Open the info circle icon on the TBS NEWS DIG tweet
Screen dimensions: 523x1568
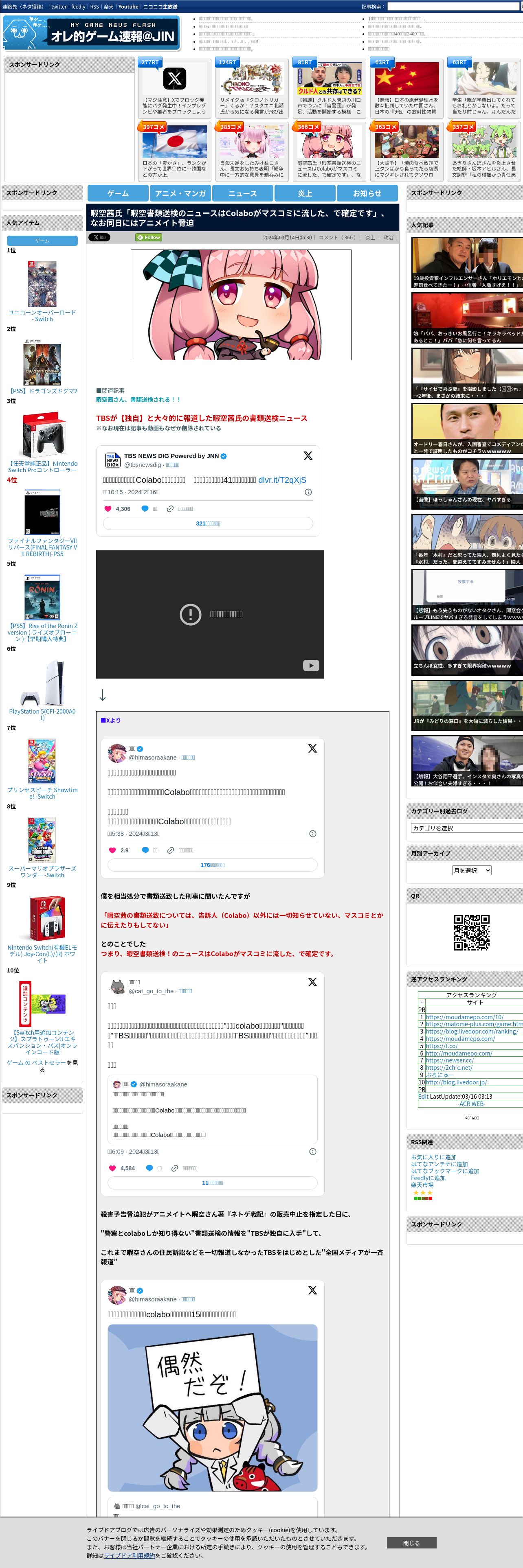click(308, 492)
